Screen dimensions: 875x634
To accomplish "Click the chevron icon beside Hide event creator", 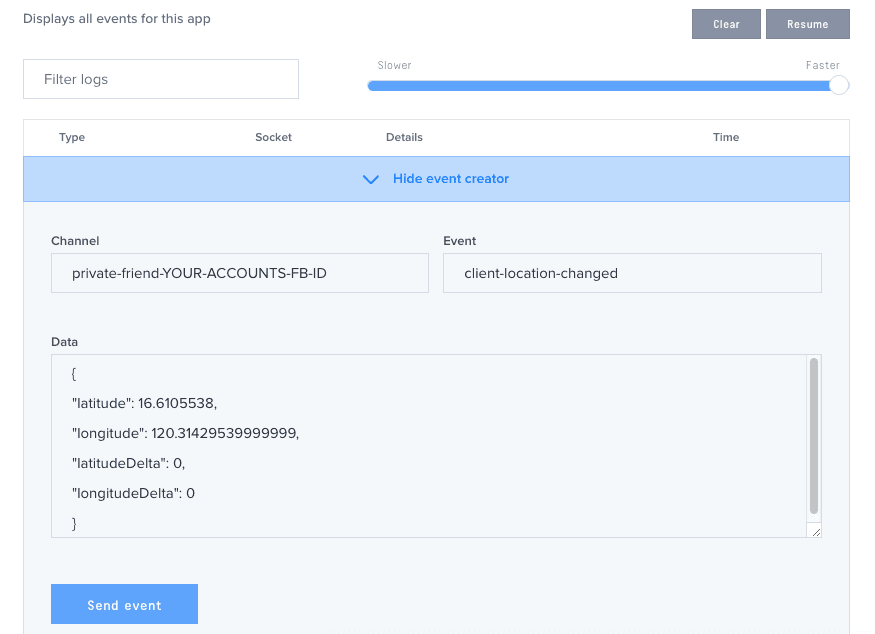I will [371, 179].
